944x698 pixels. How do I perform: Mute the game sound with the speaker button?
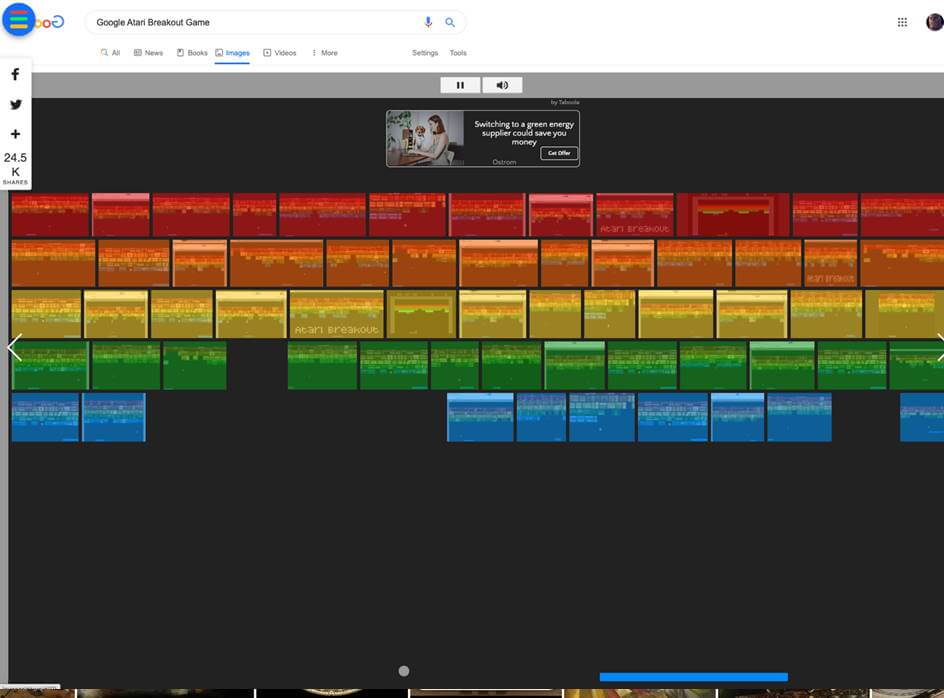coord(501,84)
